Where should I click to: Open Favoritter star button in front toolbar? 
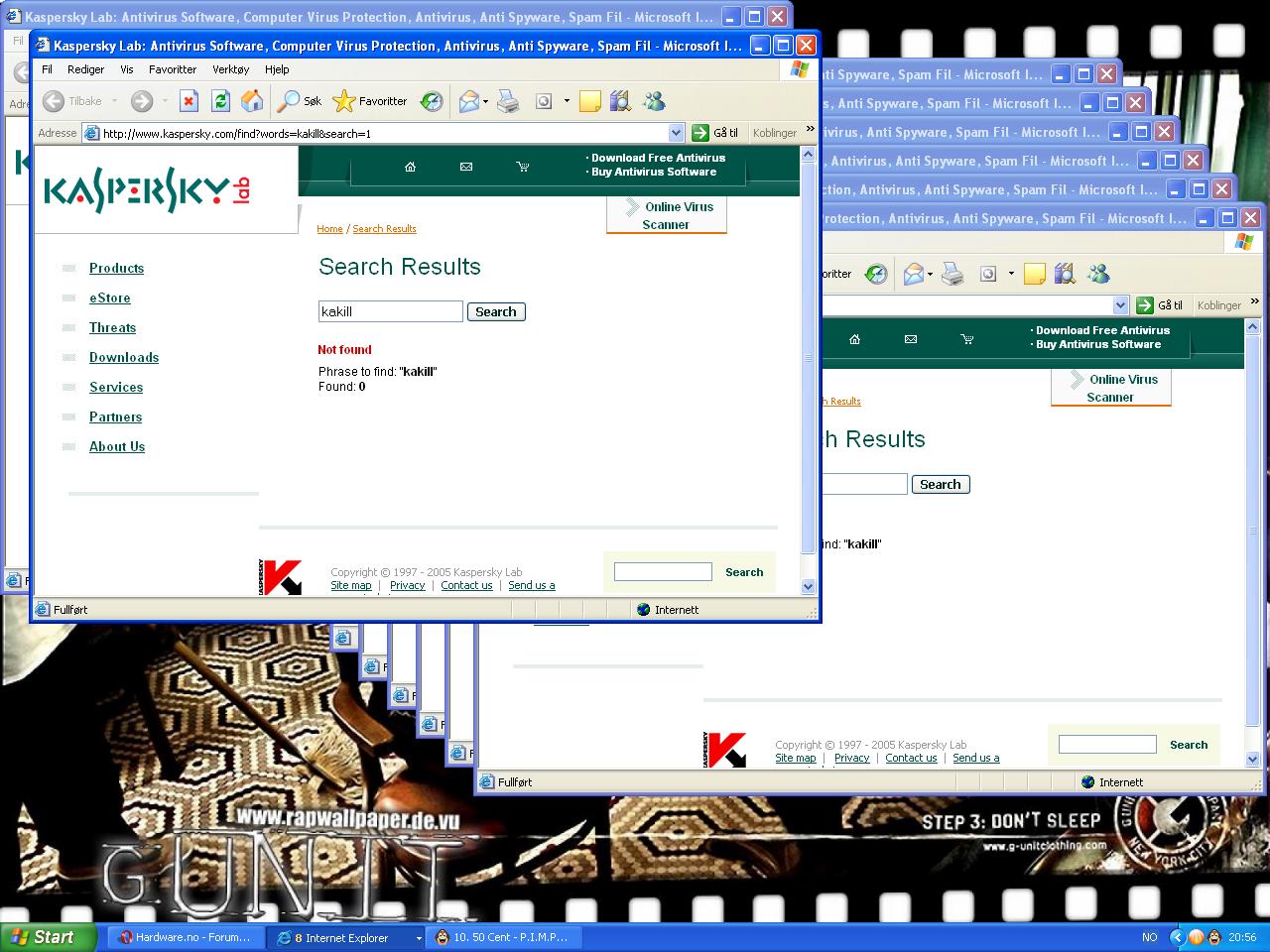click(x=370, y=101)
